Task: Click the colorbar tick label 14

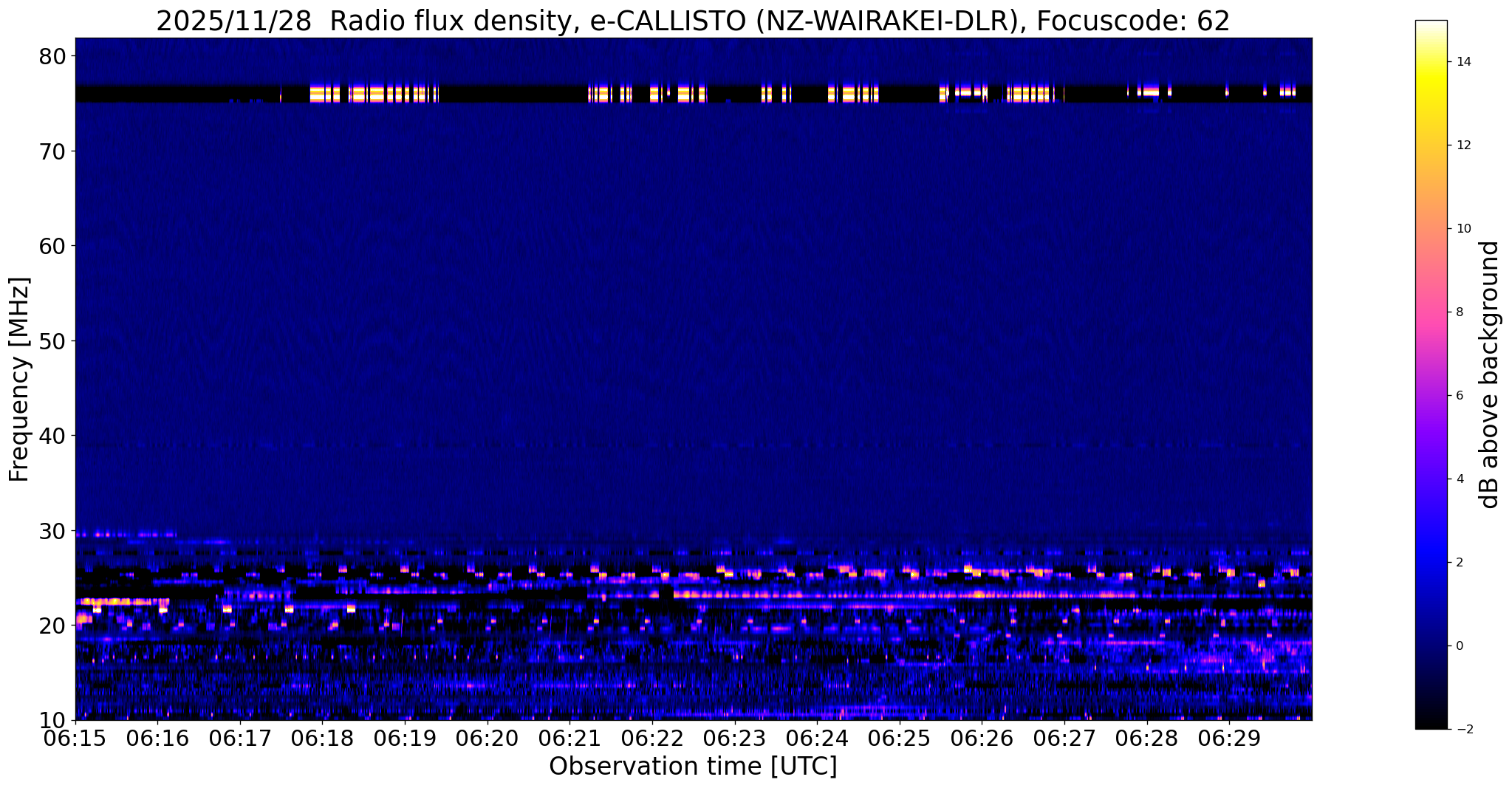Action: coord(1463,62)
